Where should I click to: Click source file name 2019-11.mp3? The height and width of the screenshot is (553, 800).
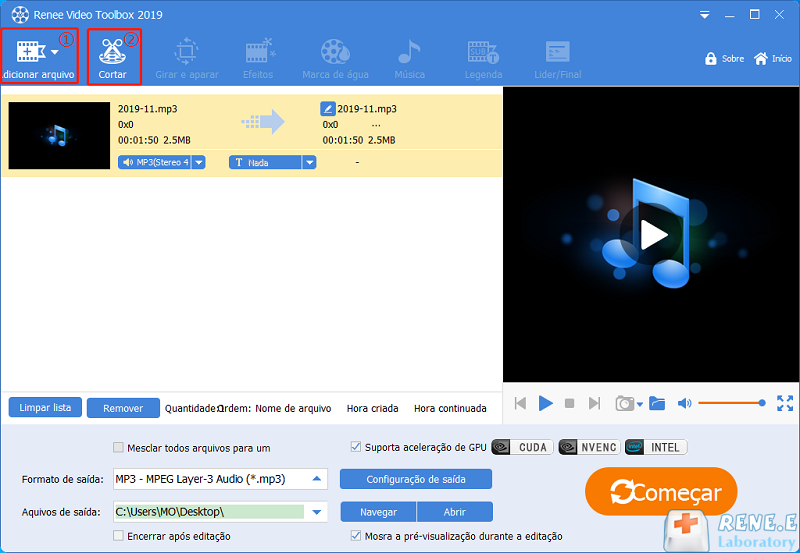click(x=147, y=109)
